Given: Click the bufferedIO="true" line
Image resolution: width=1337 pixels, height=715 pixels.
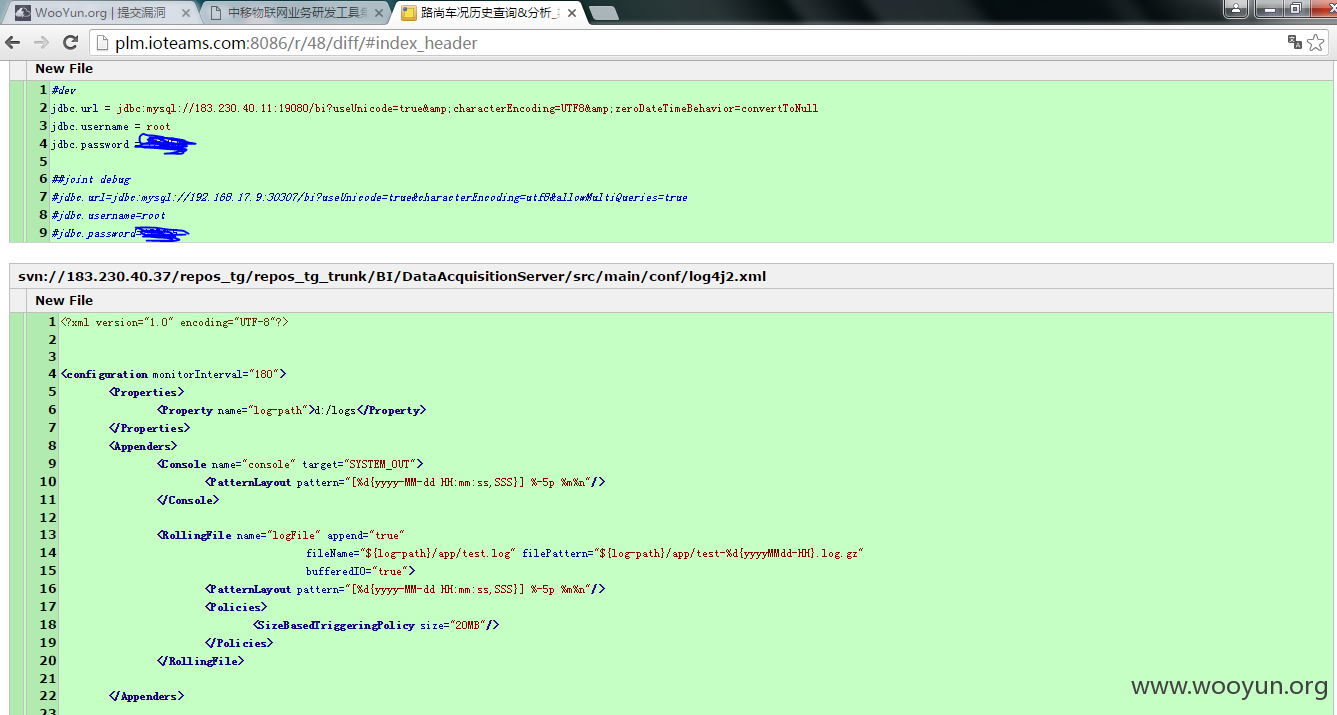Looking at the screenshot, I should [x=360, y=571].
